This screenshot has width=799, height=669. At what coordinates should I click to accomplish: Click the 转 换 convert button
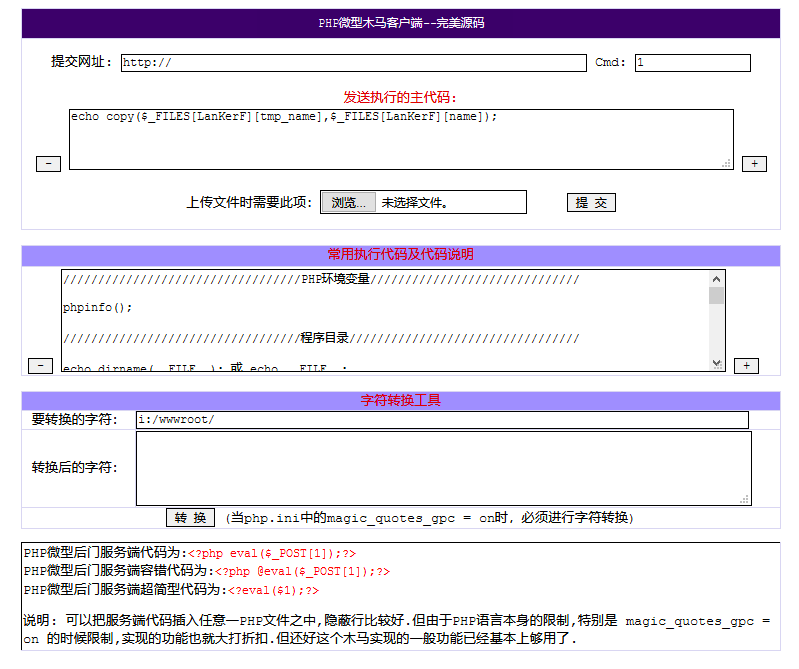coord(190,518)
